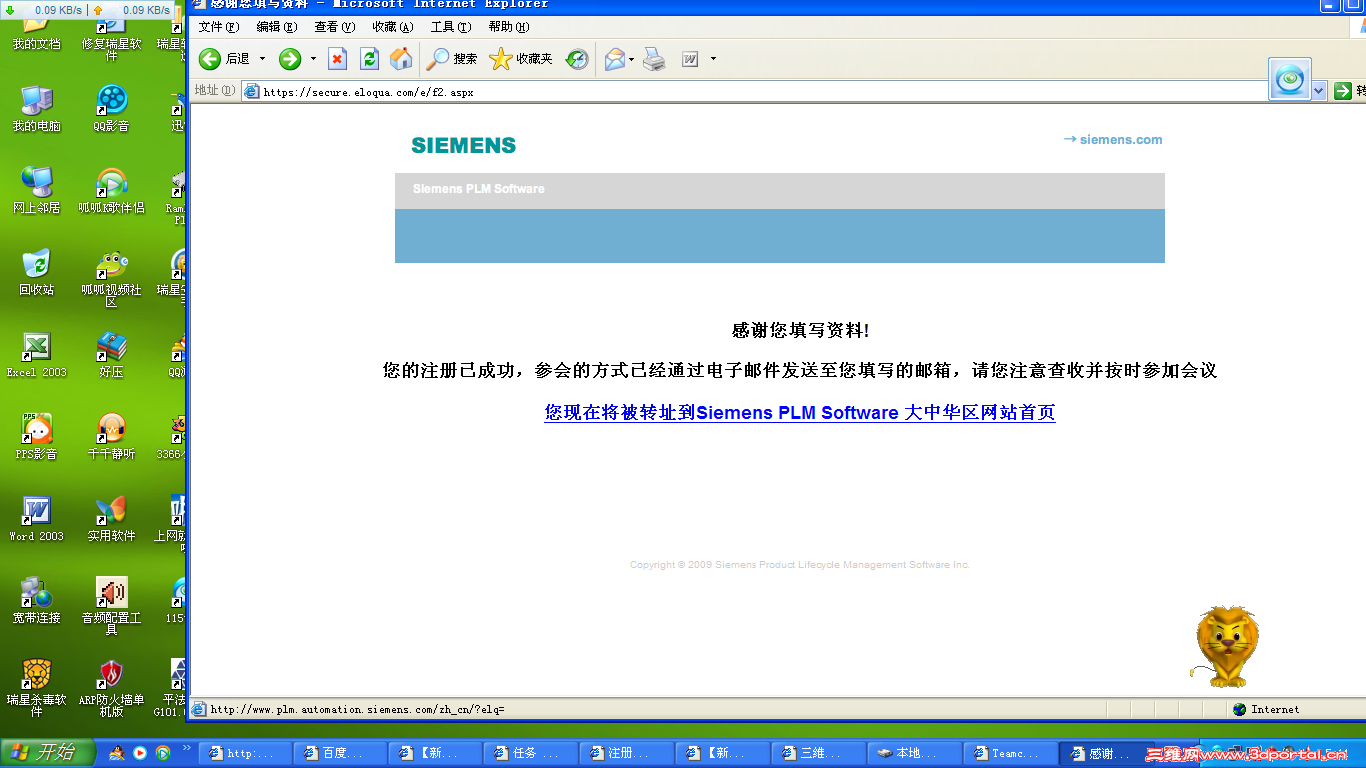1366x768 pixels.
Task: Open the 收藏(A) menu
Action: pyautogui.click(x=392, y=27)
